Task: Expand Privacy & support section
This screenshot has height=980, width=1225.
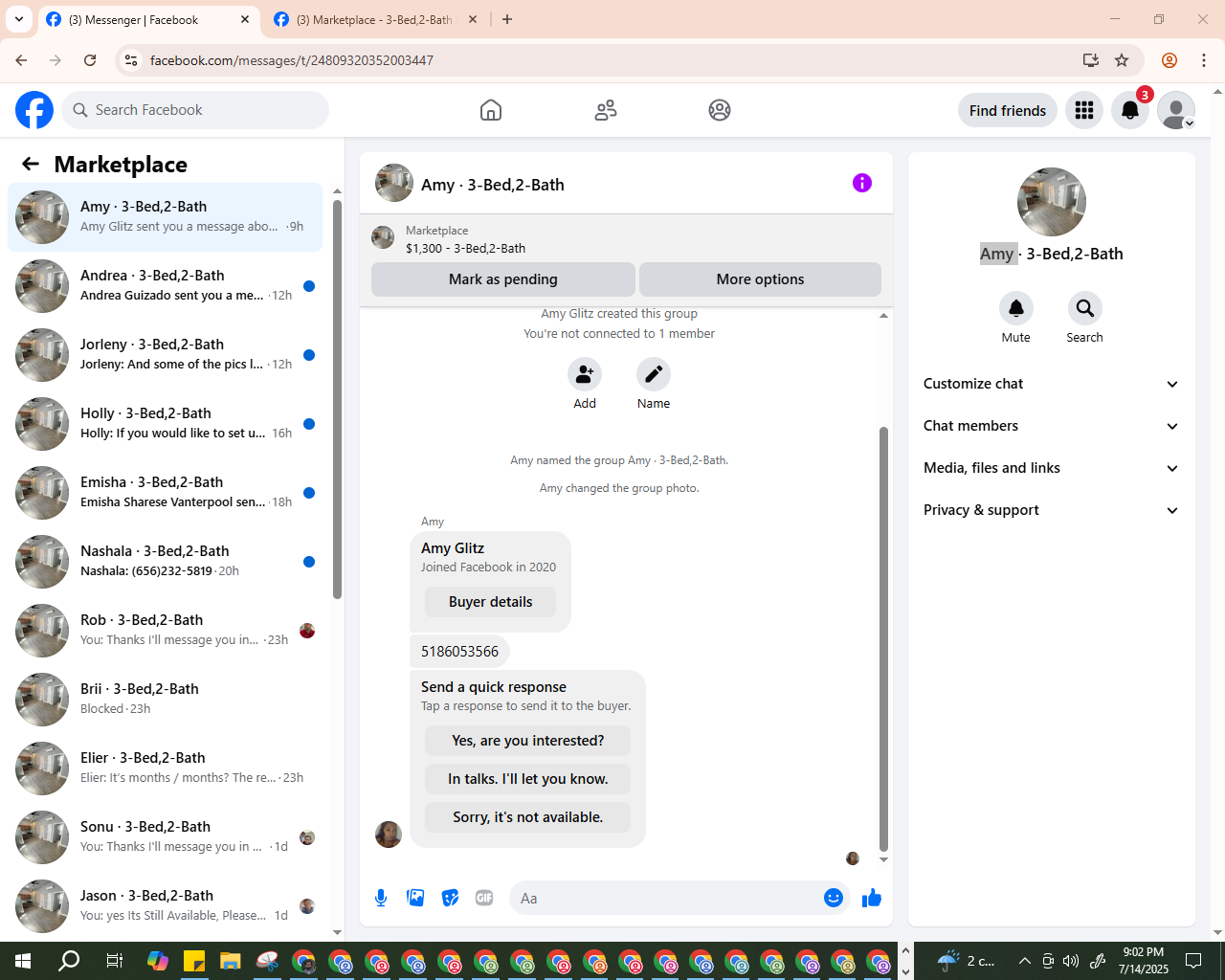Action: (x=1051, y=510)
